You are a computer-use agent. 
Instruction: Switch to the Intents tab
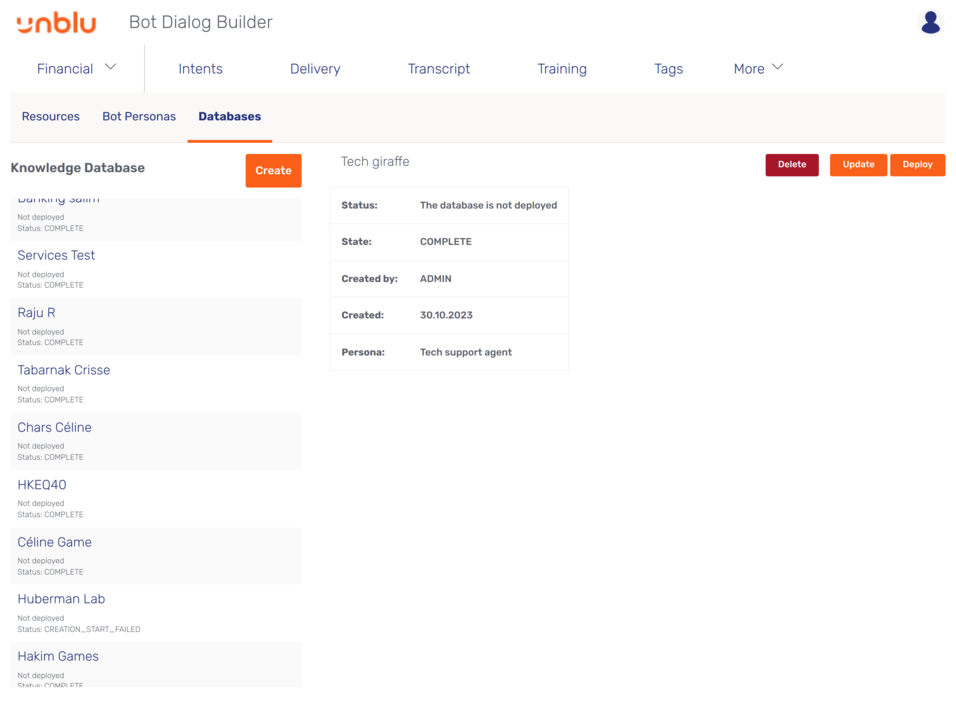click(x=200, y=69)
